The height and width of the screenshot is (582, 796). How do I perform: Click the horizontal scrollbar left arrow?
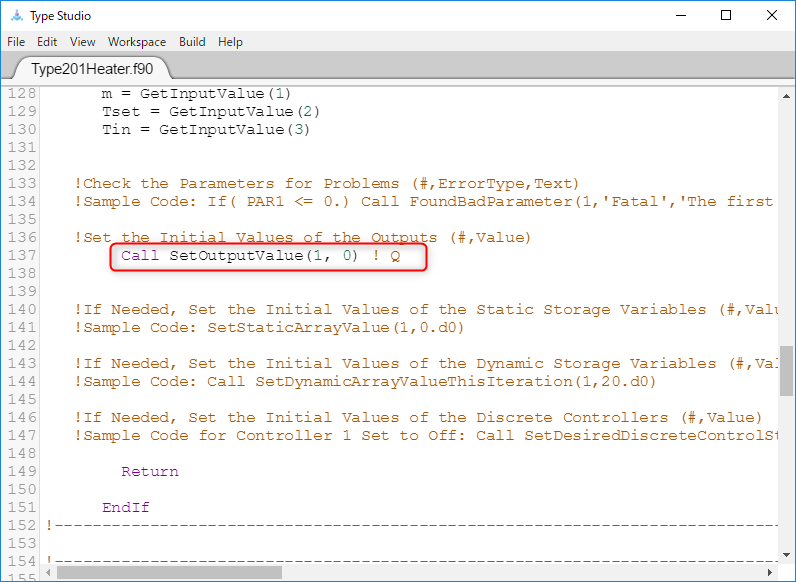(49, 574)
